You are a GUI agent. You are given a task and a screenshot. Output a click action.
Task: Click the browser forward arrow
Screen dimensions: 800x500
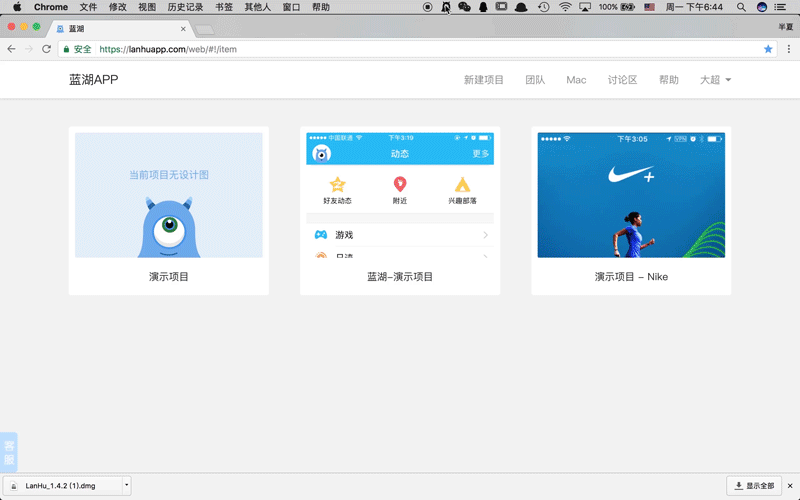(x=29, y=49)
